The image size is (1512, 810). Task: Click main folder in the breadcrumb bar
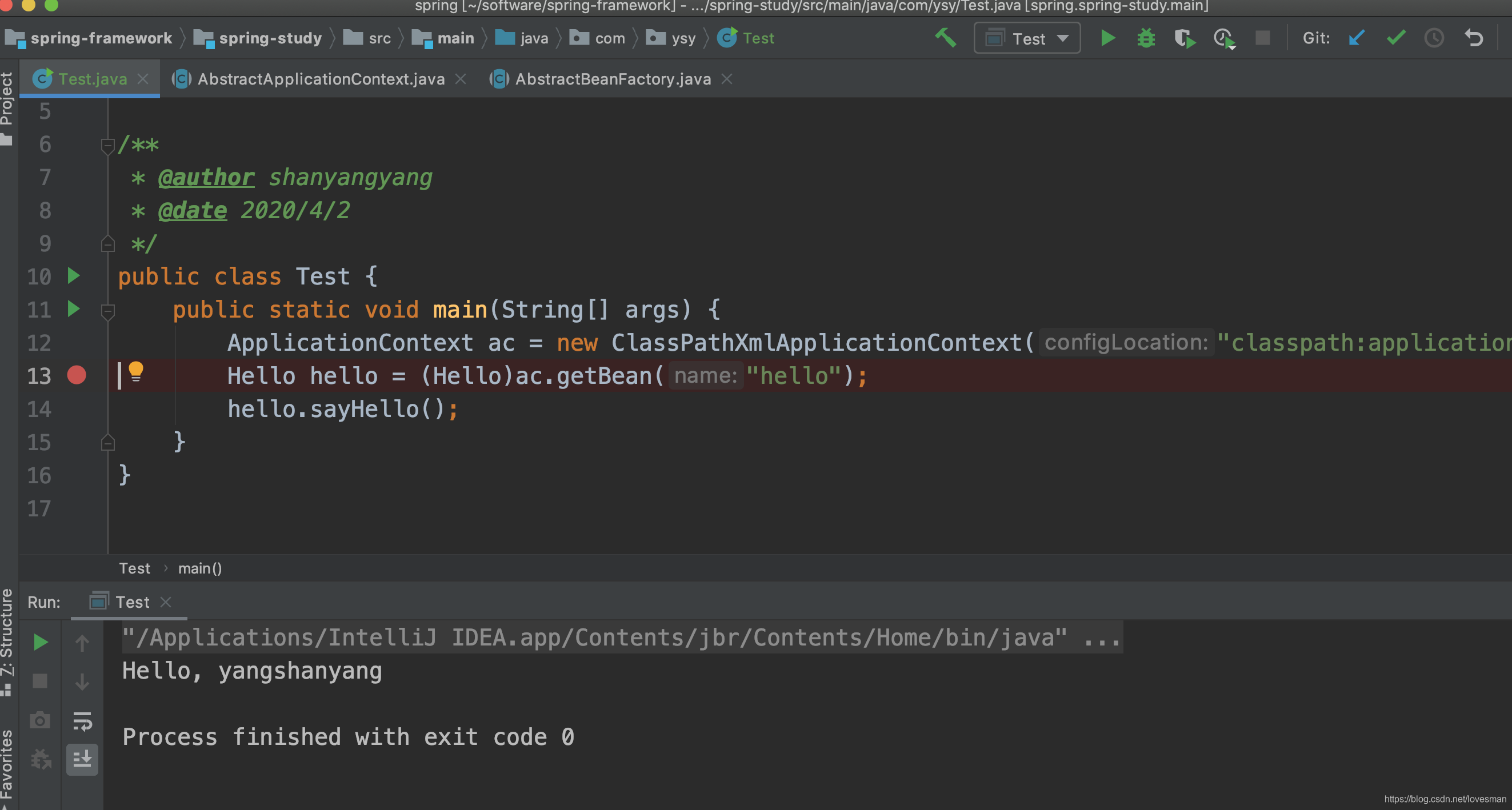pos(444,38)
